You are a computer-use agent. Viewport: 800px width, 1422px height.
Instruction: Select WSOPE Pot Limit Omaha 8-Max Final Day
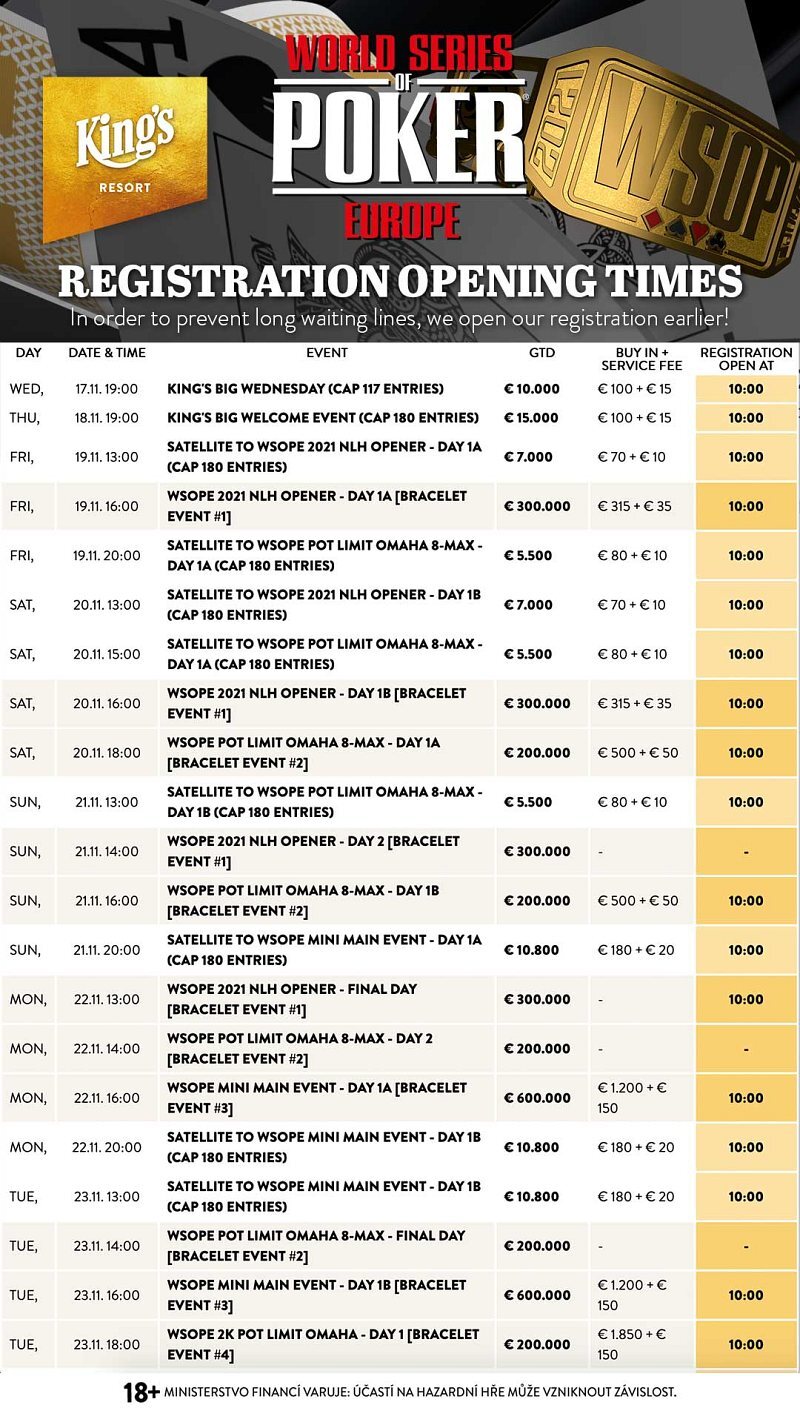click(400, 1246)
